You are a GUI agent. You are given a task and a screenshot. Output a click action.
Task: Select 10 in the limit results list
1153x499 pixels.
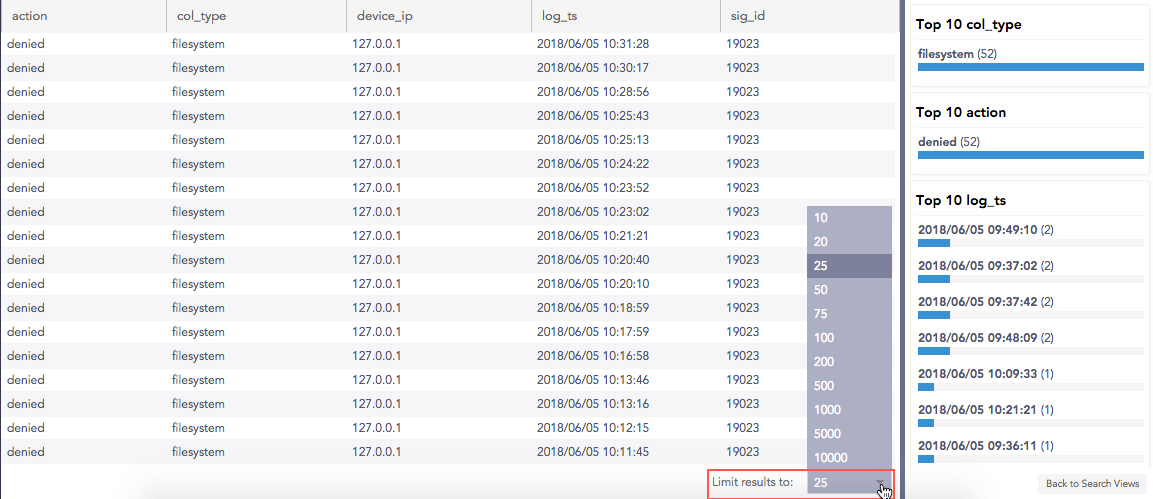pos(848,218)
